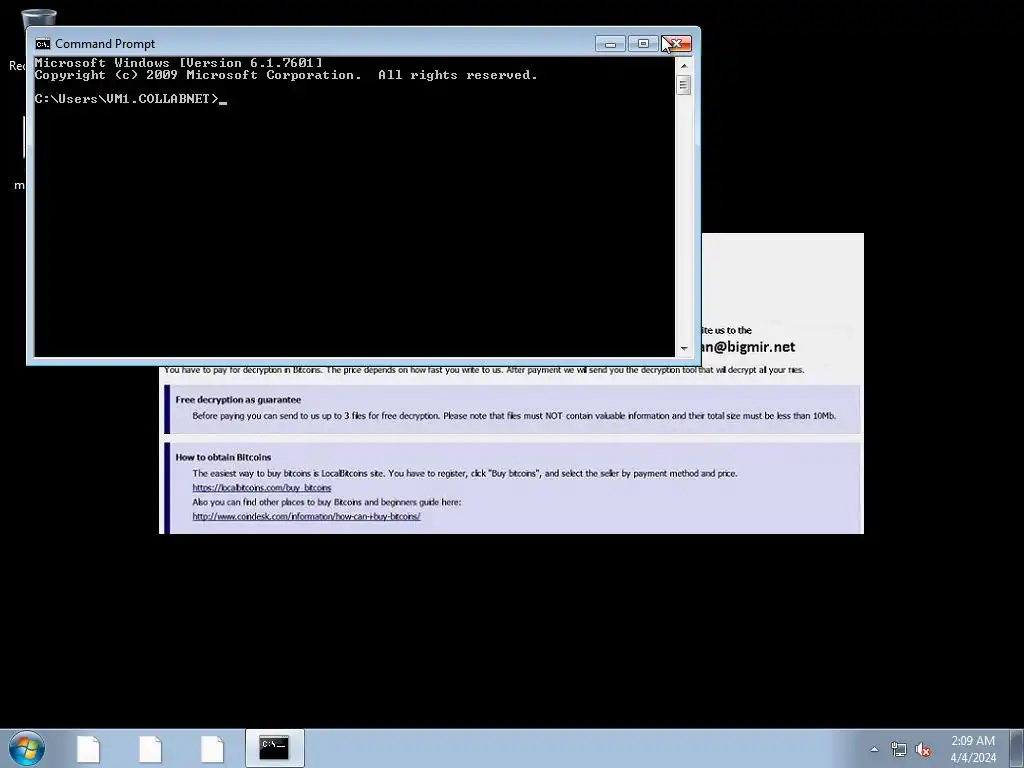Click the Command Prompt title bar text
Viewport: 1024px width, 768px height.
105,44
